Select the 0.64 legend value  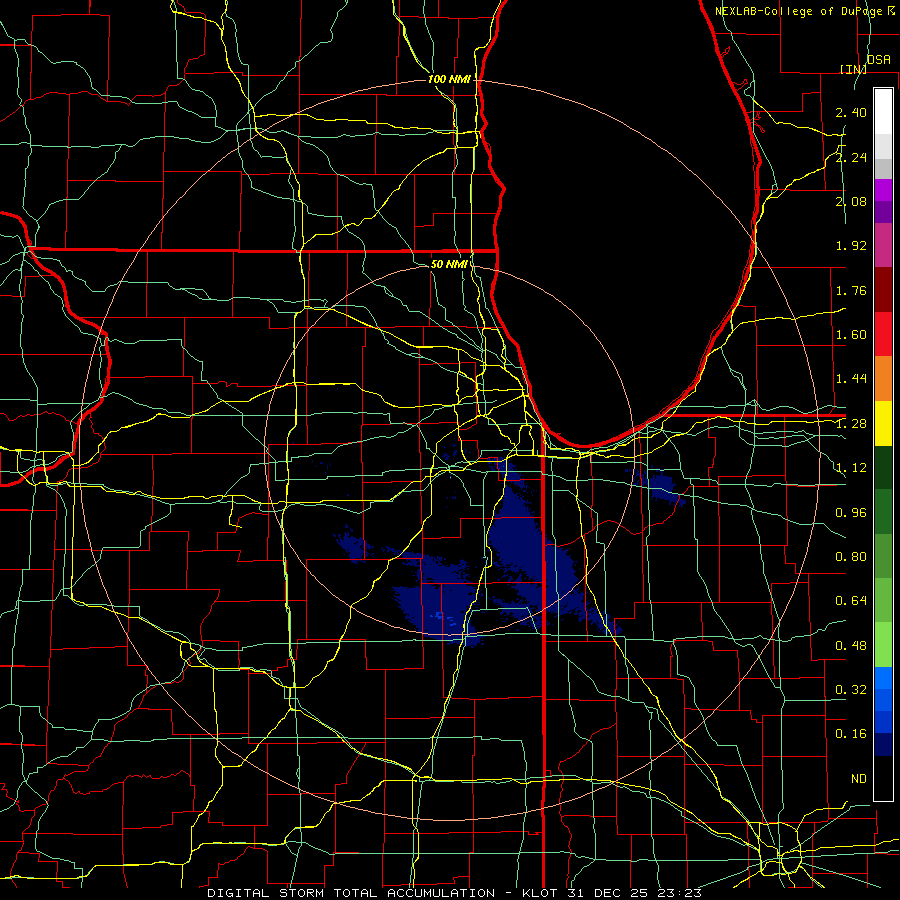[851, 601]
